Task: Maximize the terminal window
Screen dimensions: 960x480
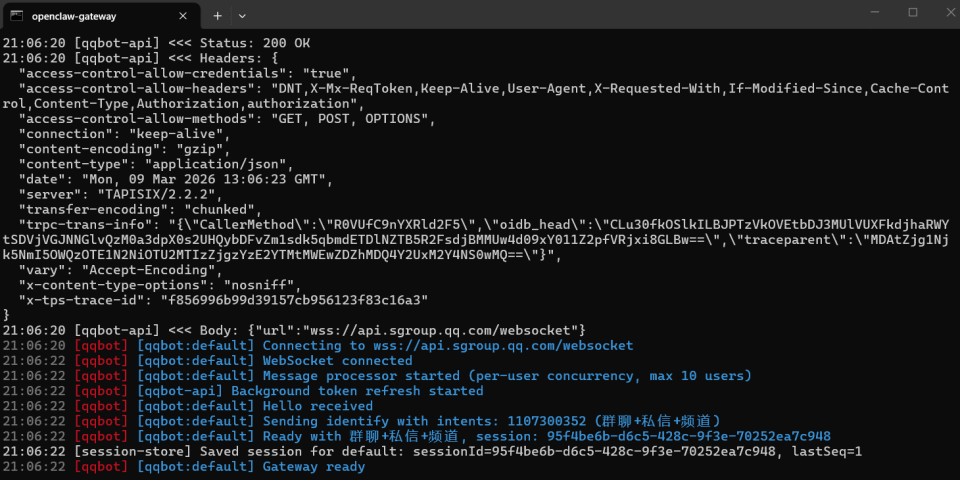Action: 912,13
